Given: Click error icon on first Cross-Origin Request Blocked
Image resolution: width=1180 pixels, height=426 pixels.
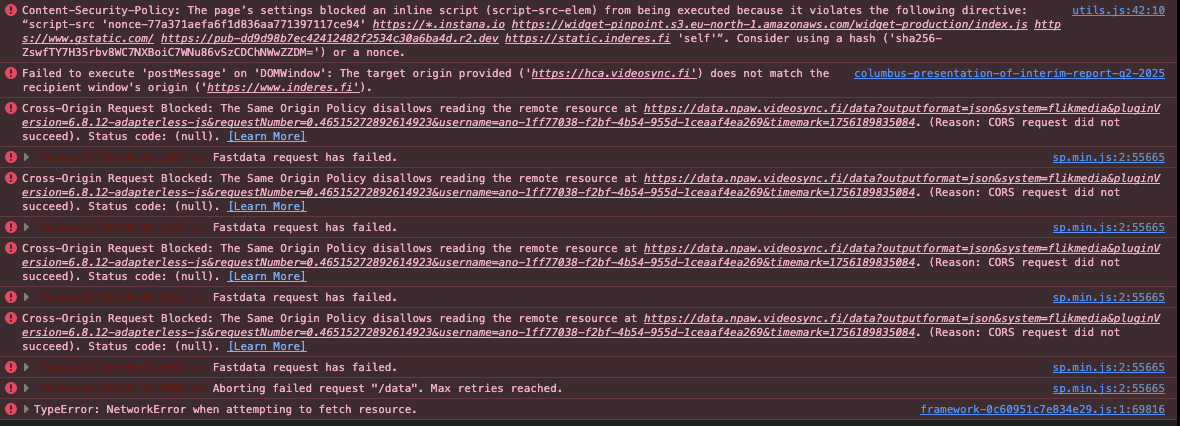Looking at the screenshot, I should tap(11, 108).
